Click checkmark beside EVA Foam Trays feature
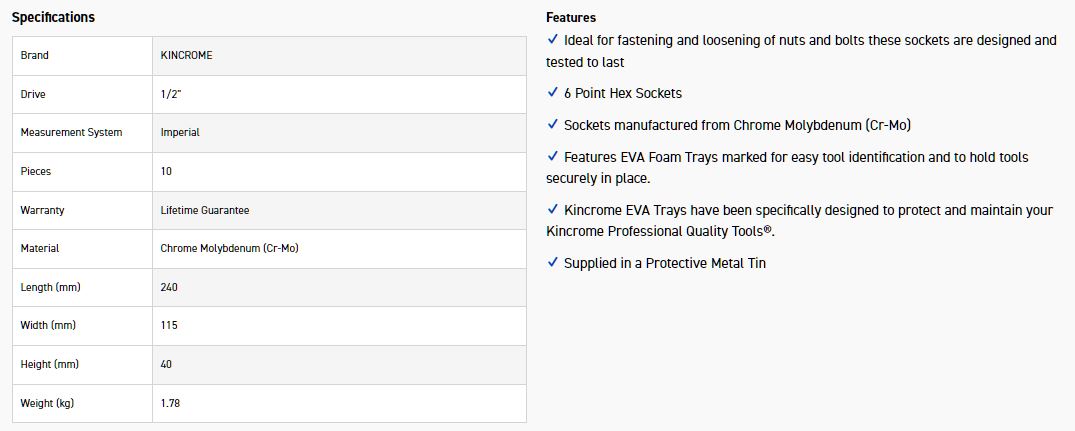This screenshot has height=431, width=1075. click(x=553, y=156)
